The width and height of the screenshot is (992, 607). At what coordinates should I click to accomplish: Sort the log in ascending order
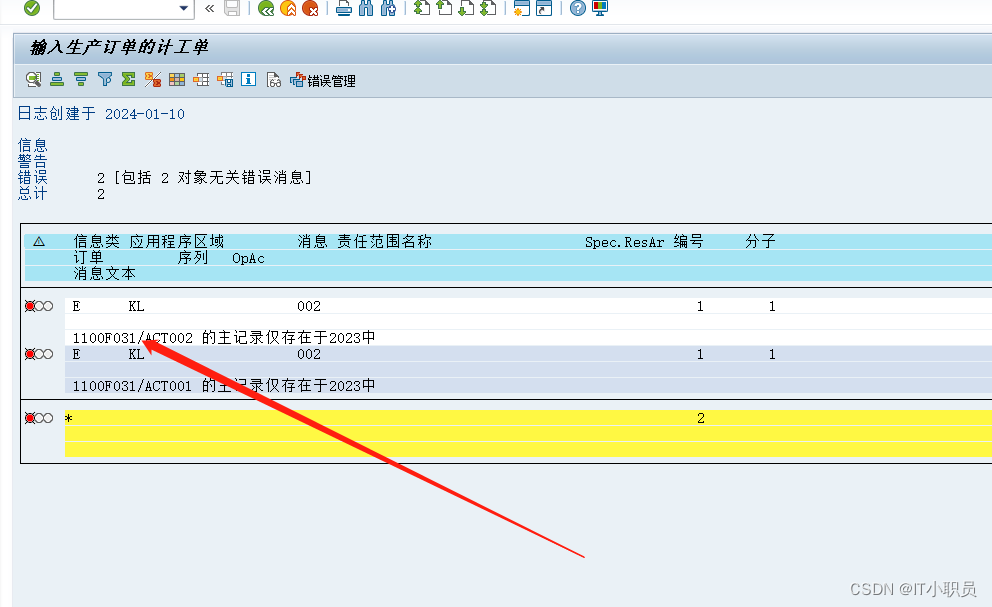57,79
